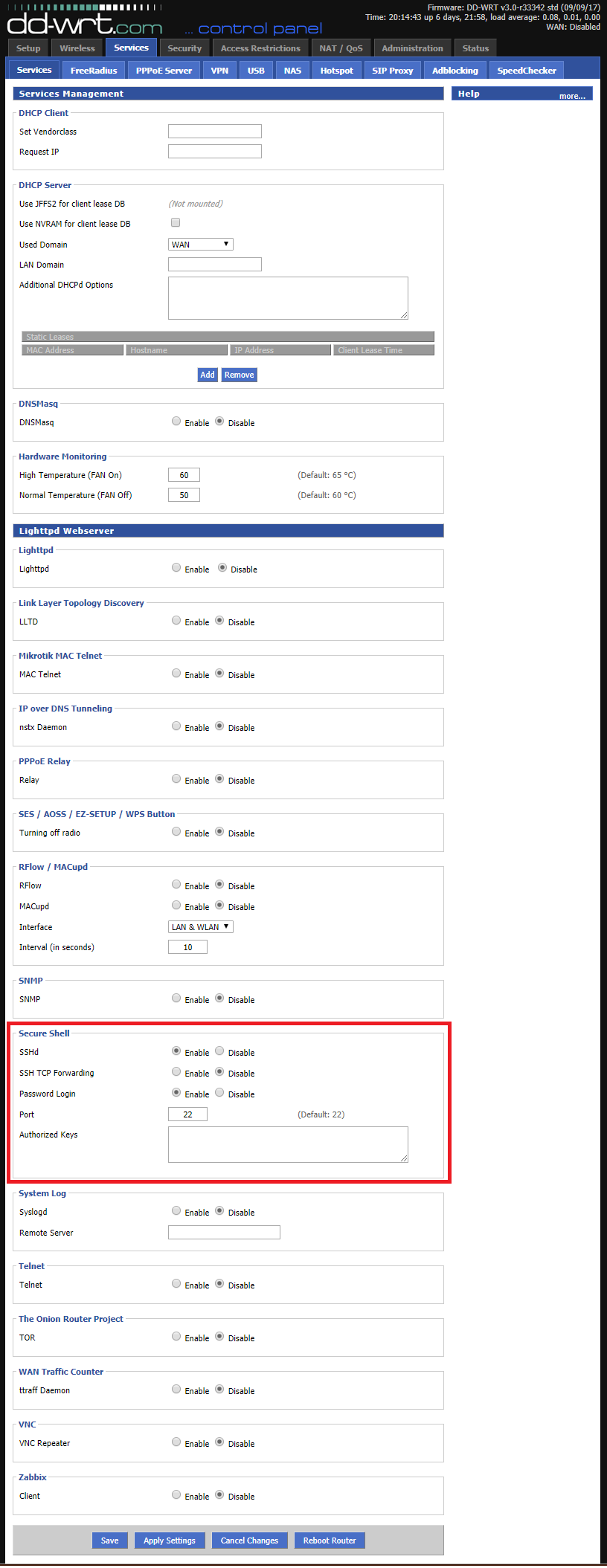The image size is (607, 1568).
Task: Switch to the Wireless tab
Action: tap(77, 48)
